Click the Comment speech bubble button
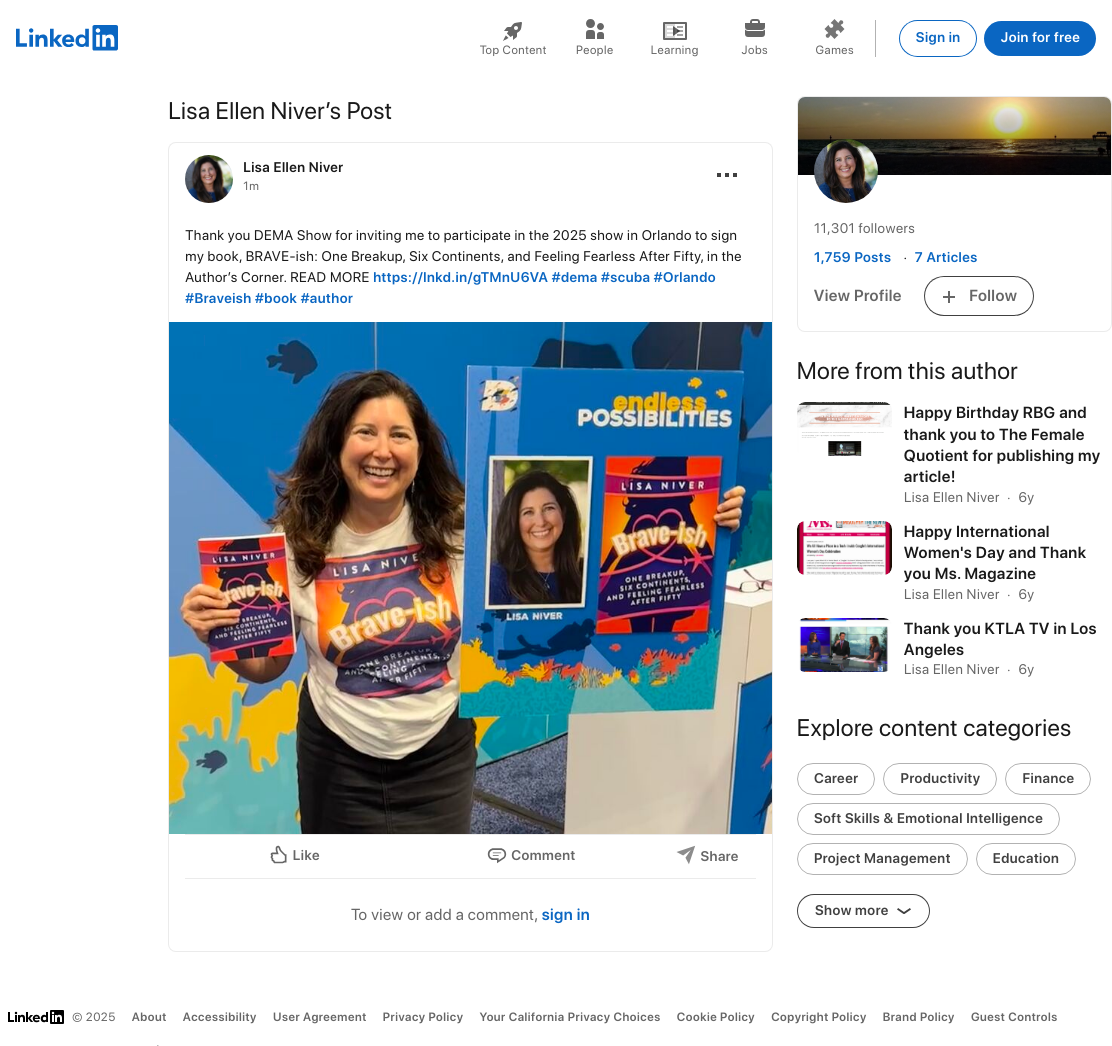The width and height of the screenshot is (1112, 1046). coord(532,855)
